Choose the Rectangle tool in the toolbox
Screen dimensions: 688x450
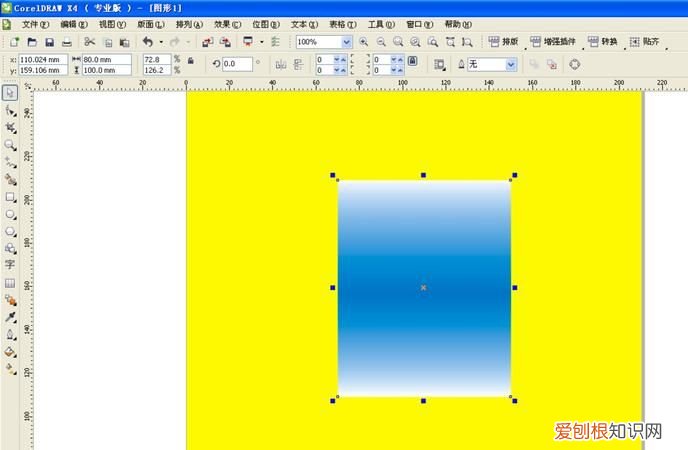pos(10,197)
